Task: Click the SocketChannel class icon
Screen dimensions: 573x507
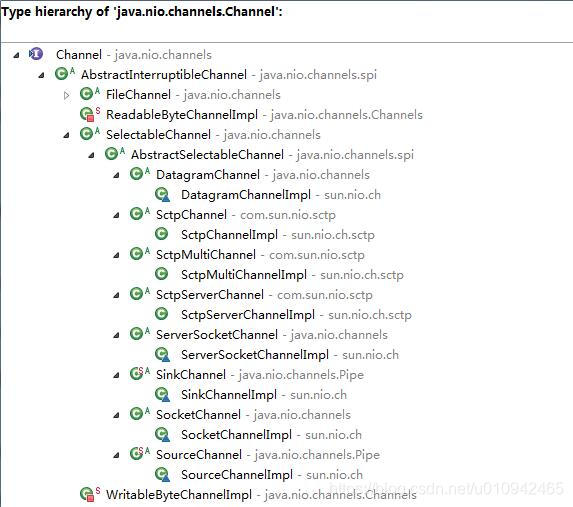Action: tap(140, 414)
